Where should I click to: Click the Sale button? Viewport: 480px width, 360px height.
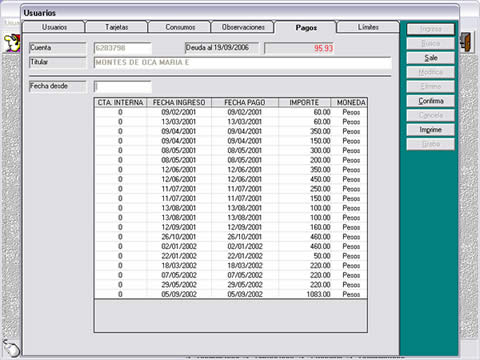pos(431,58)
